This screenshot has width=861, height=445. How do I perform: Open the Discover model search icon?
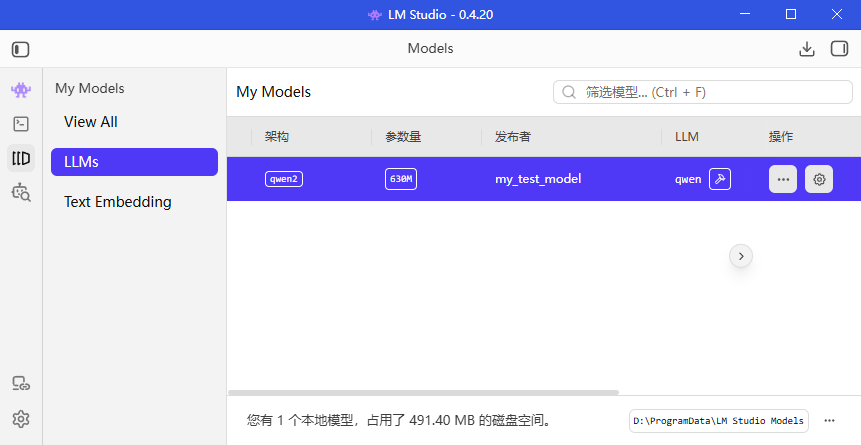click(21, 192)
